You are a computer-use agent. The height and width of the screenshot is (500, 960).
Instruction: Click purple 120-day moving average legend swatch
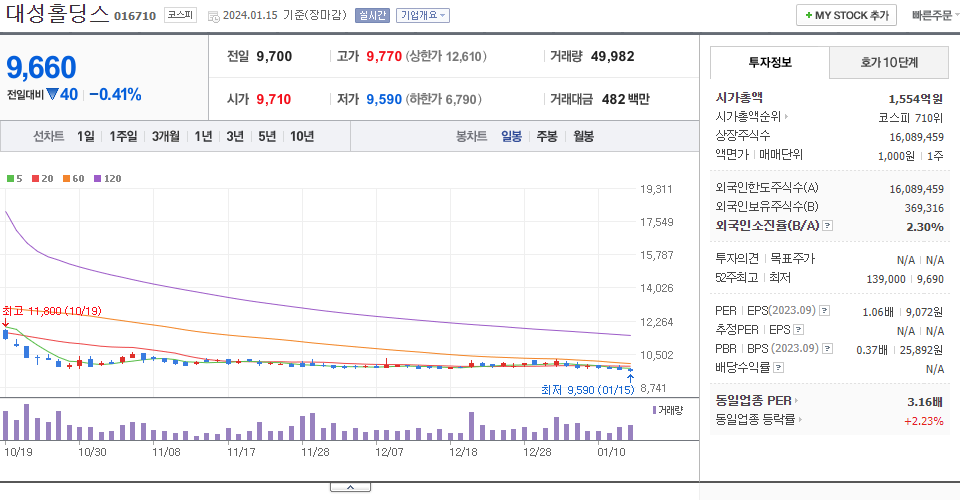[x=97, y=179]
